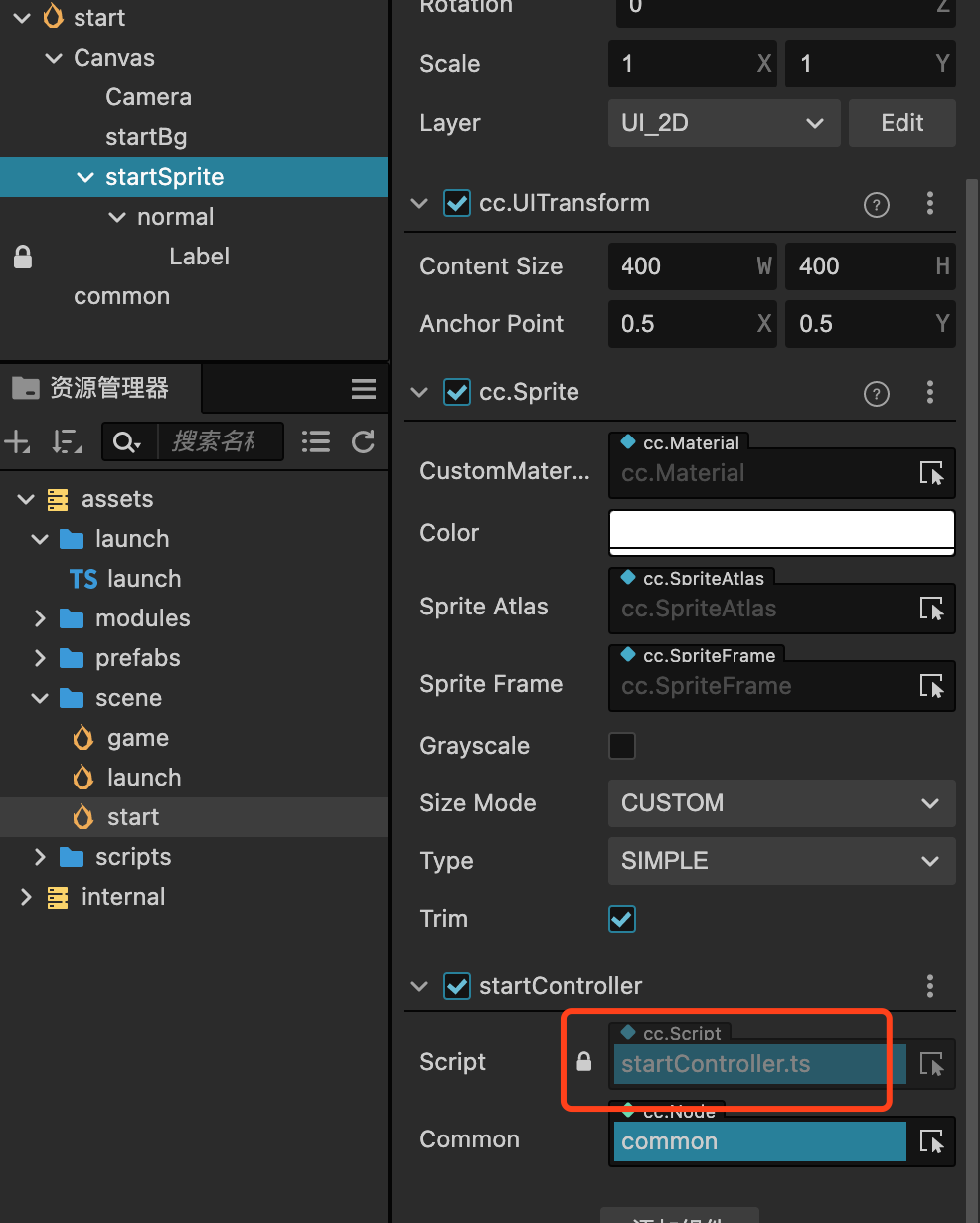Click the add asset plus icon
980x1223 pixels.
tap(17, 441)
